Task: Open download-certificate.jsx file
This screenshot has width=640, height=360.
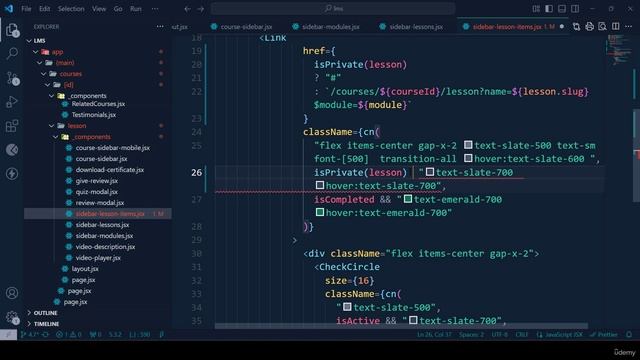Action: pyautogui.click(x=109, y=170)
